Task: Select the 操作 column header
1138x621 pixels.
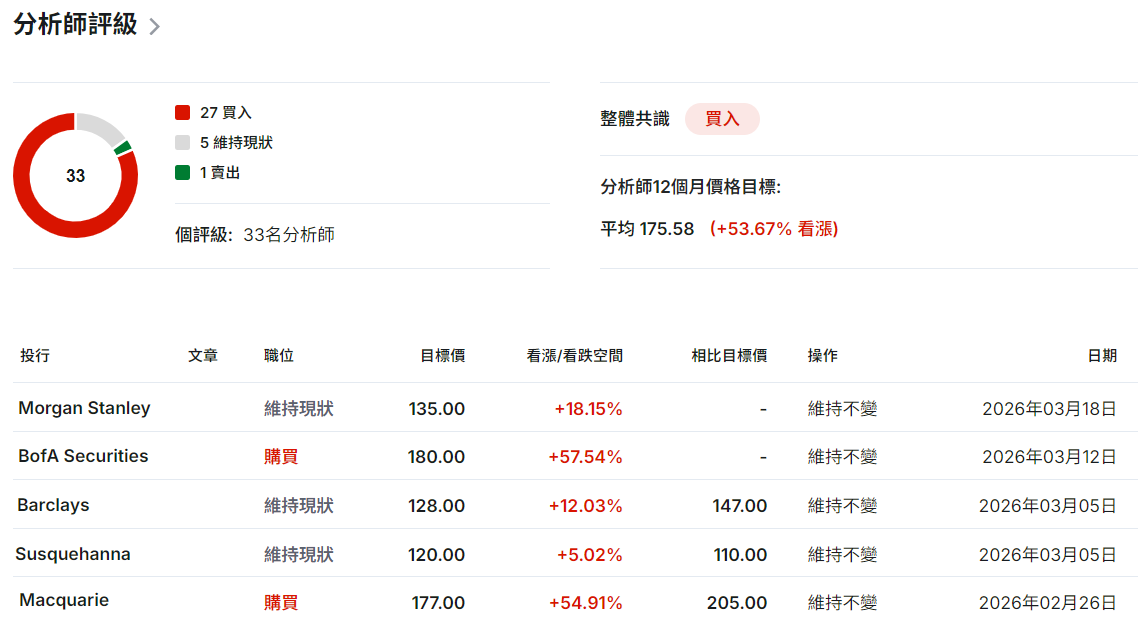Action: click(821, 355)
